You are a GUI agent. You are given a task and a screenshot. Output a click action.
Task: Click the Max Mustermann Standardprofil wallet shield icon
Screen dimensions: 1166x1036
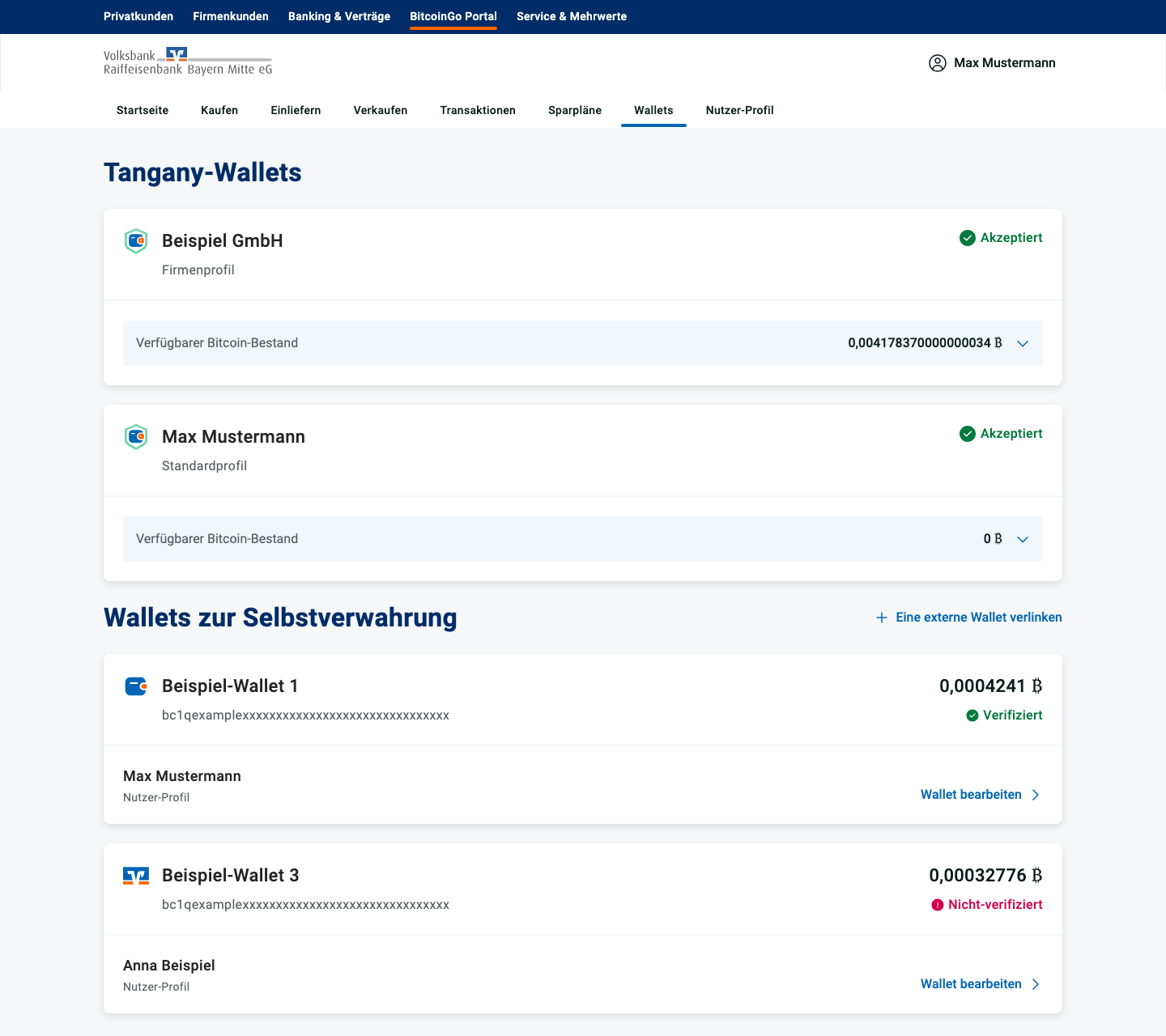(x=136, y=437)
